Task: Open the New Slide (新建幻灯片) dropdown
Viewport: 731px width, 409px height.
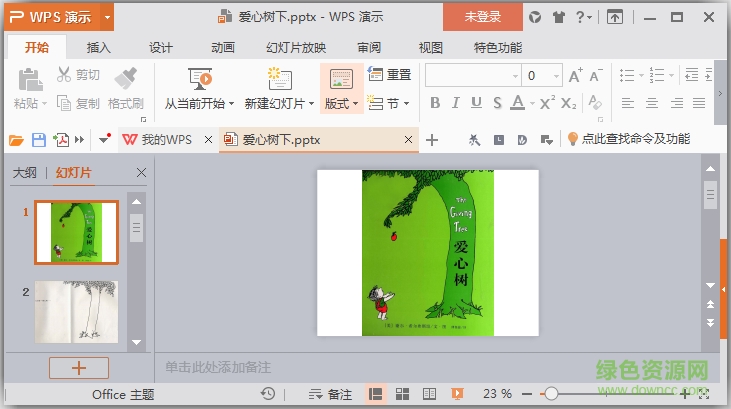Action: (x=279, y=103)
